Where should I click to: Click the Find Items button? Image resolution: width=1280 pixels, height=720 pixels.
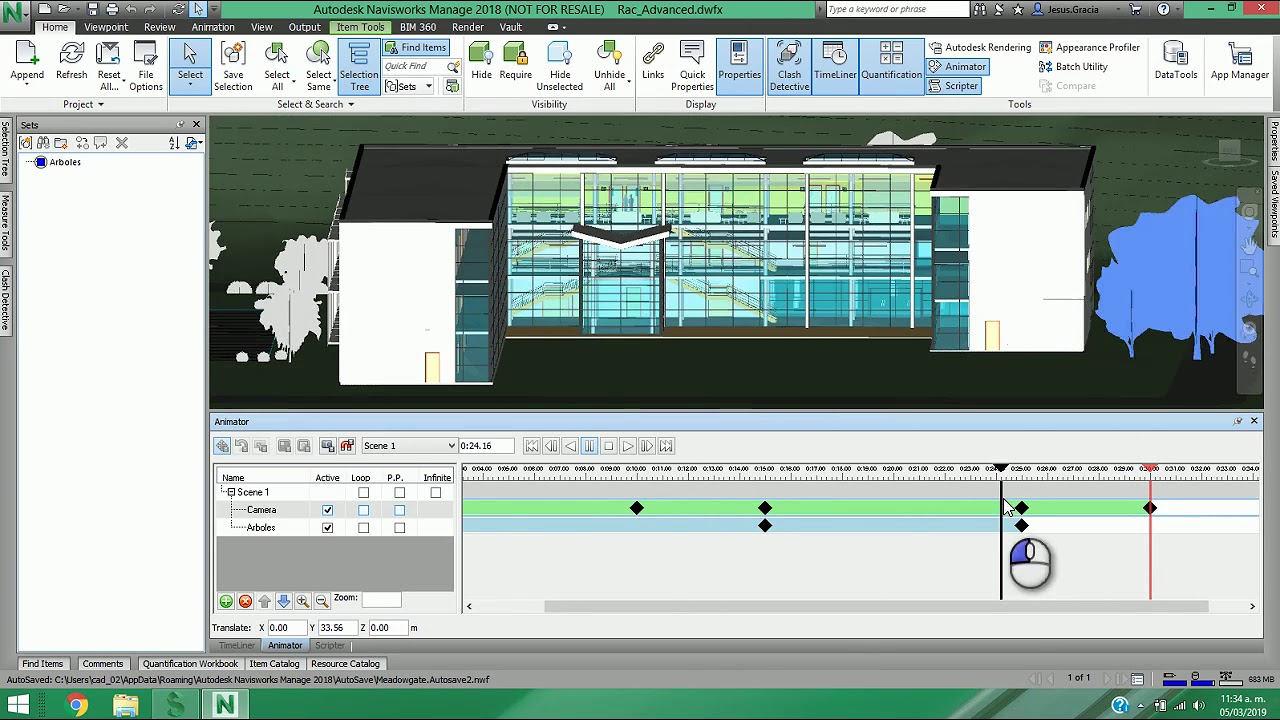pos(415,47)
